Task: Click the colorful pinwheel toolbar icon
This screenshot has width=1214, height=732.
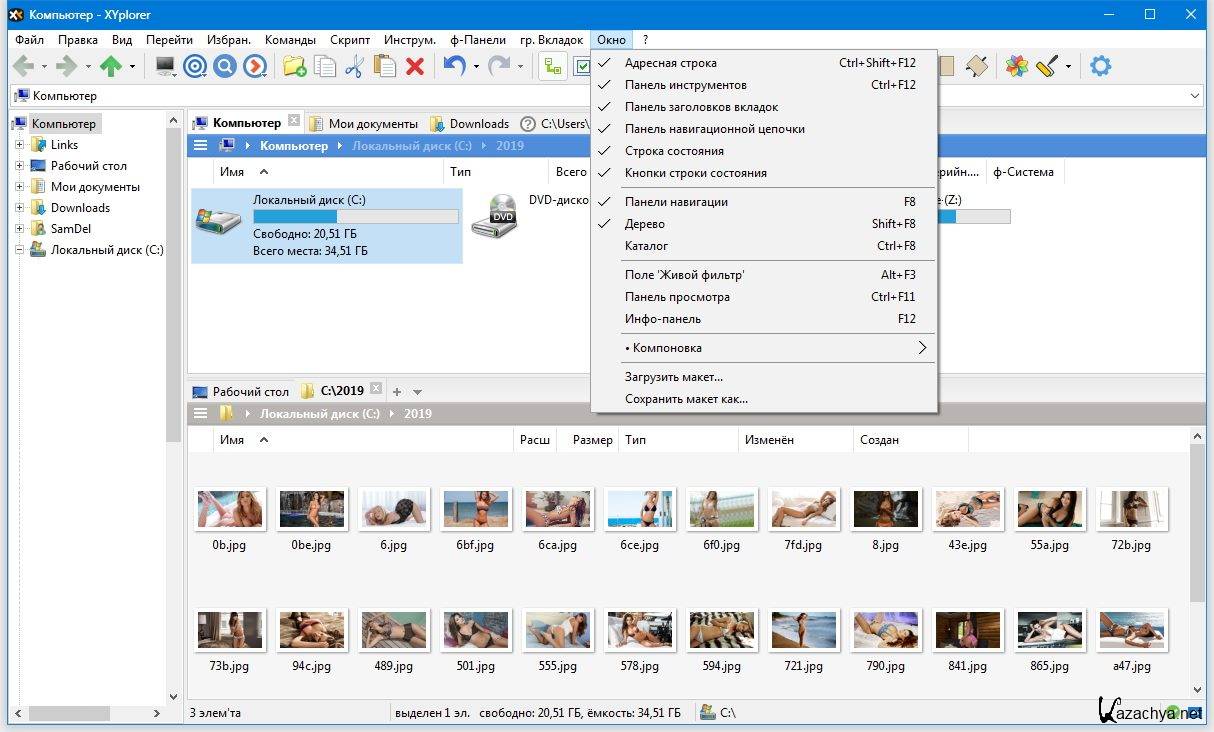Action: coord(1016,67)
